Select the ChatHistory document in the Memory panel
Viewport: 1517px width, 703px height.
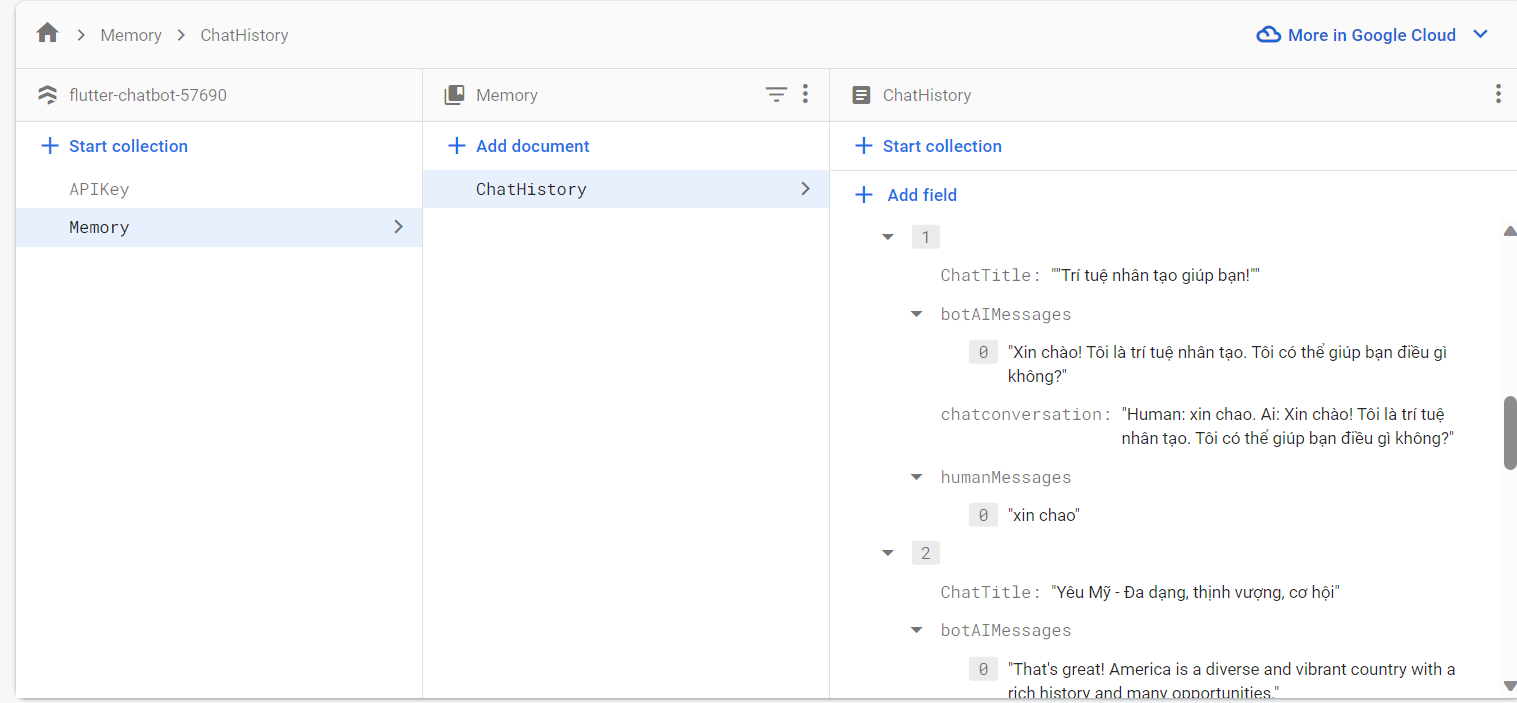[x=531, y=188]
